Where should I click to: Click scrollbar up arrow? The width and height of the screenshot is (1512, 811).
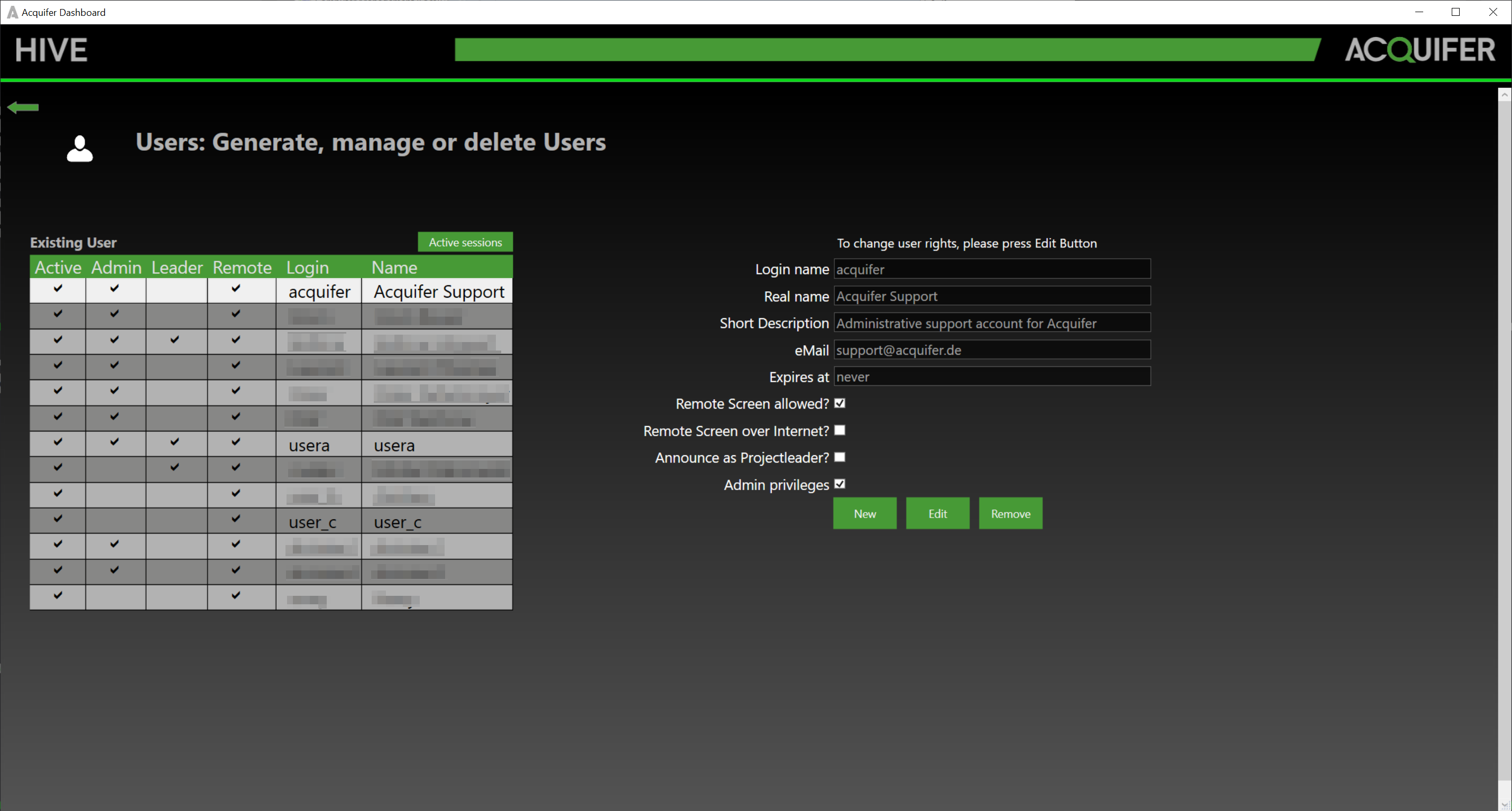(1505, 95)
